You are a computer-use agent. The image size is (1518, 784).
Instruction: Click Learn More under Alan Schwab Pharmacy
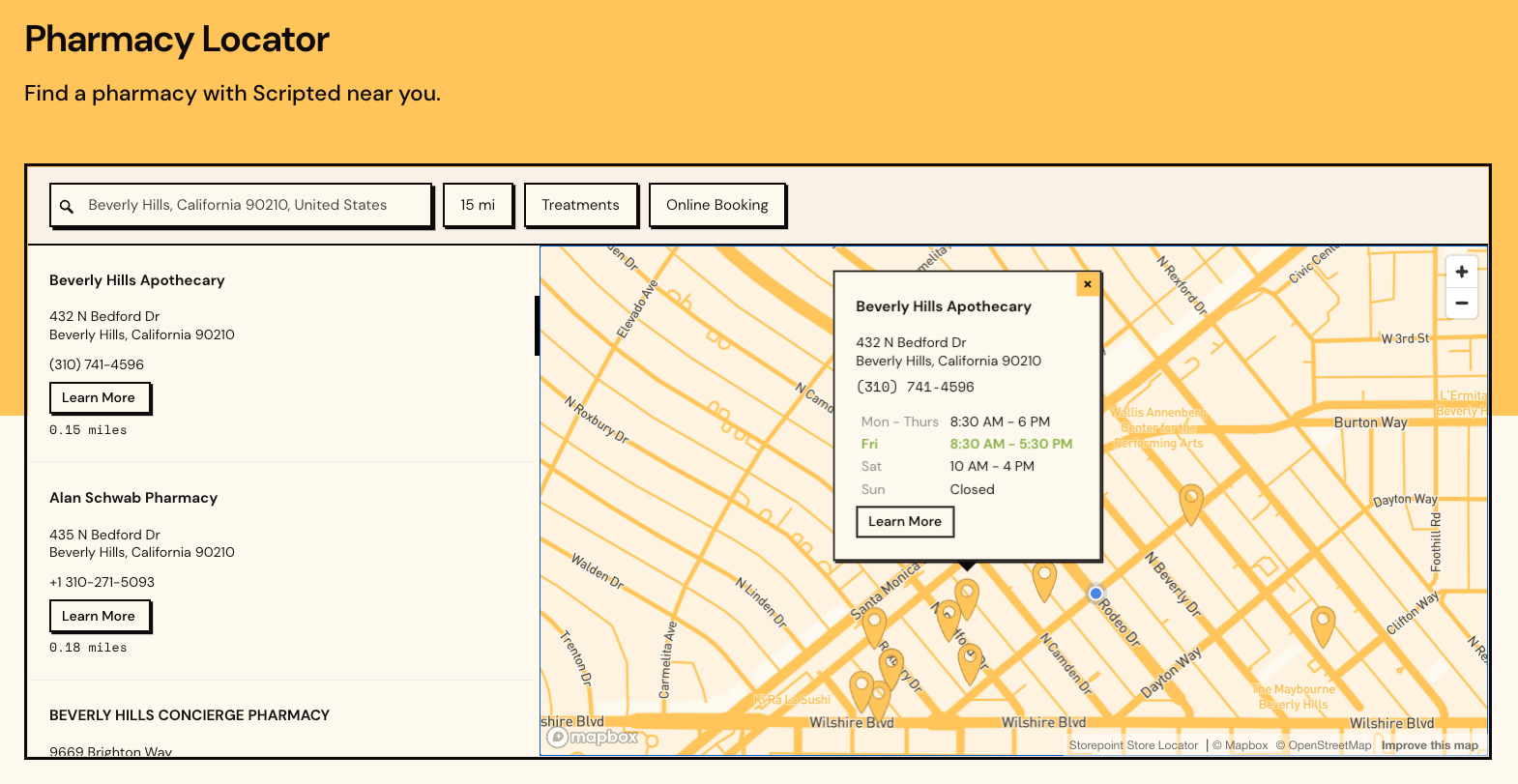[x=99, y=616]
